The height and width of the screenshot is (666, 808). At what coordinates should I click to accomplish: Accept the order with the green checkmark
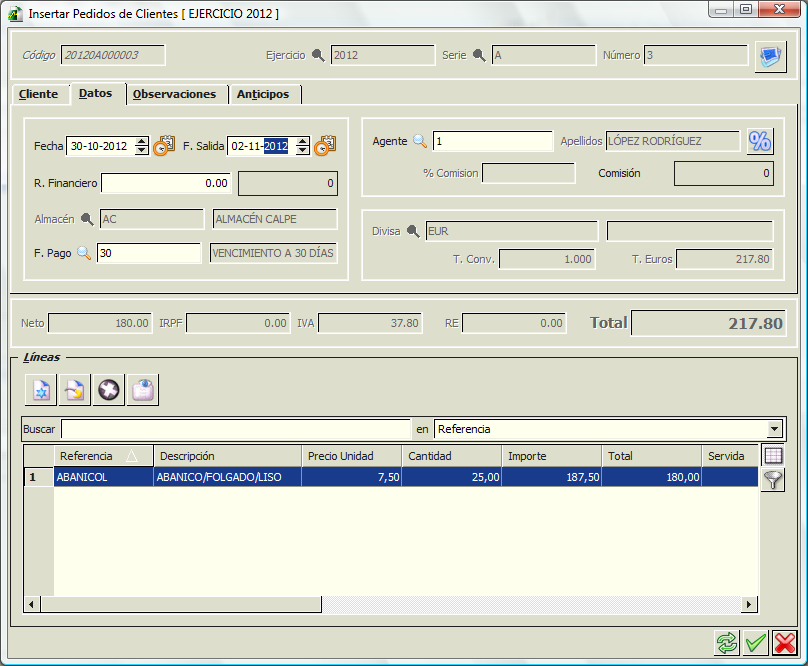click(756, 643)
